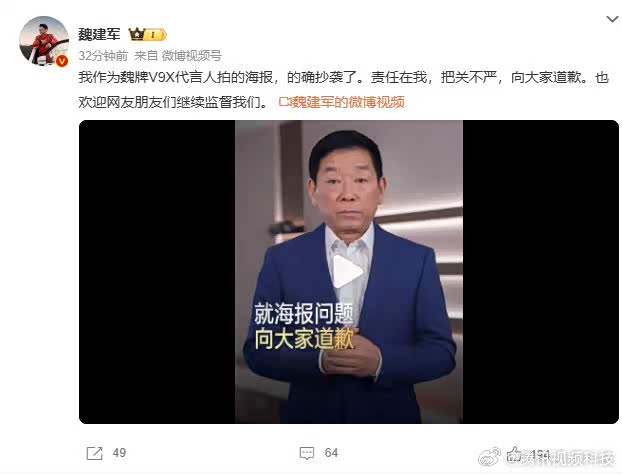Open the profile avatar of 魏建军
Viewport: 622px width, 474px height.
pyautogui.click(x=44, y=41)
